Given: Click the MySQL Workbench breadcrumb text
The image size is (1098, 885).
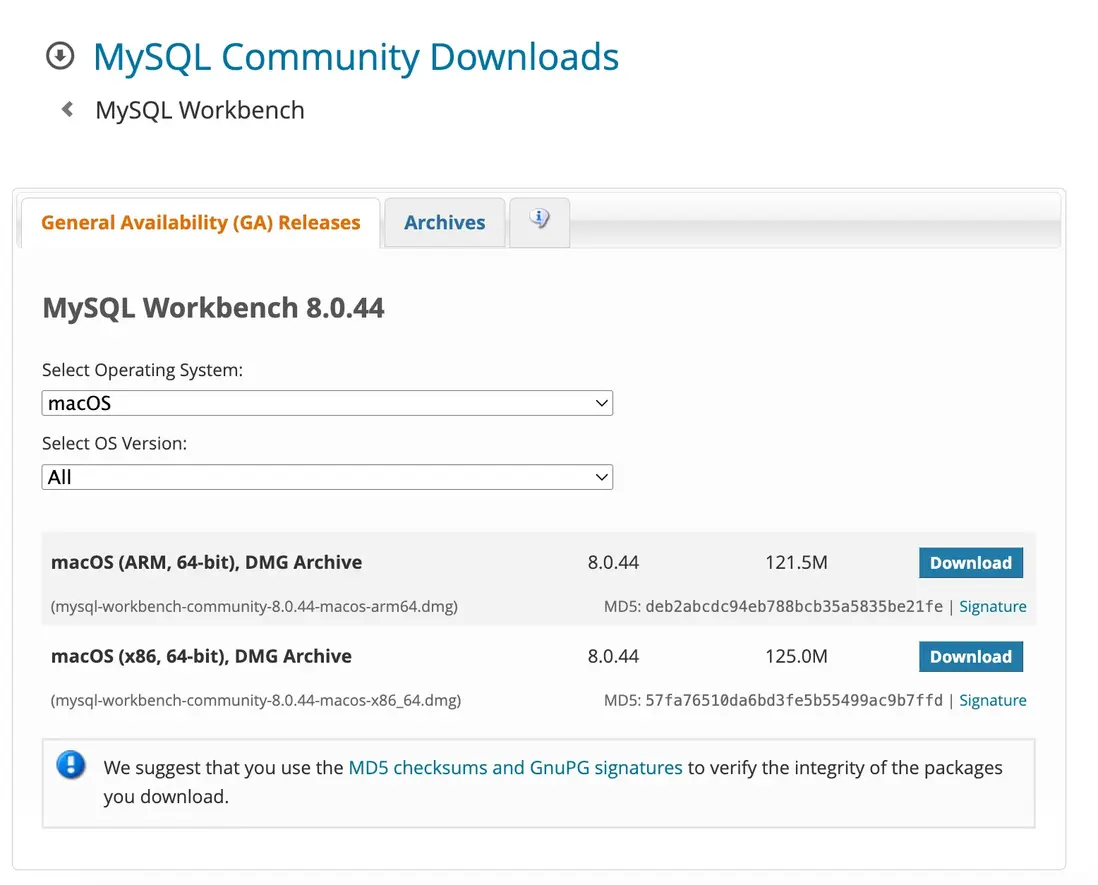Looking at the screenshot, I should point(200,110).
